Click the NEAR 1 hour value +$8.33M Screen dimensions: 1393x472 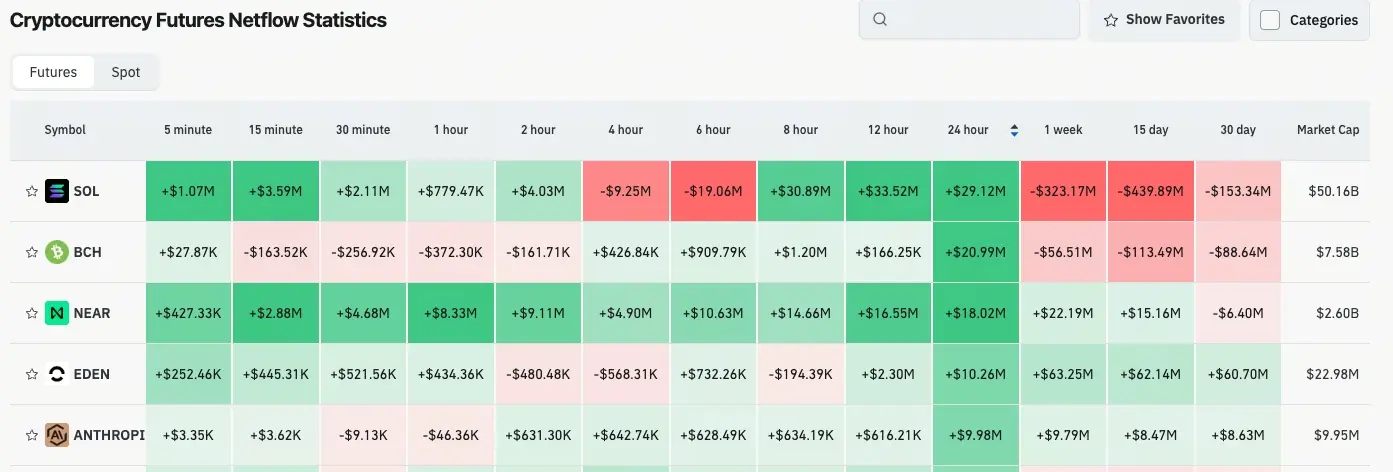pyautogui.click(x=450, y=313)
